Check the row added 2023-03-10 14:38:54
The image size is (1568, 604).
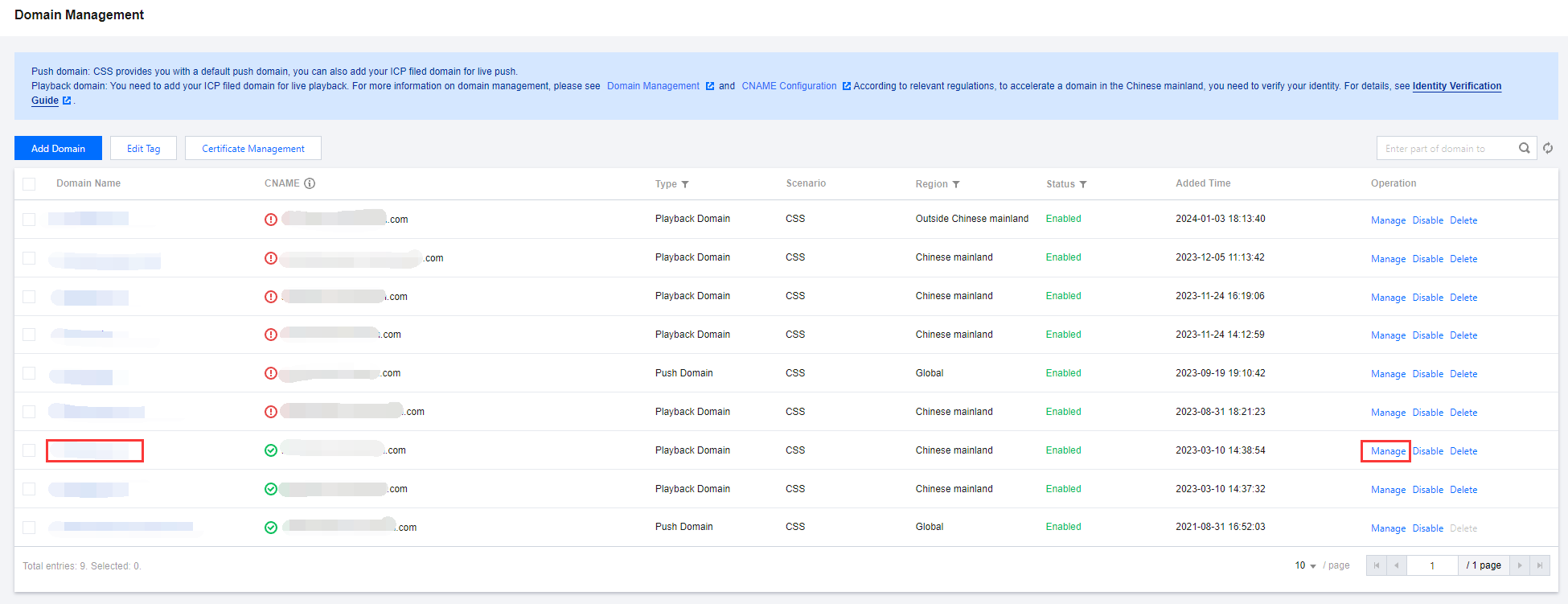pyautogui.click(x=29, y=450)
